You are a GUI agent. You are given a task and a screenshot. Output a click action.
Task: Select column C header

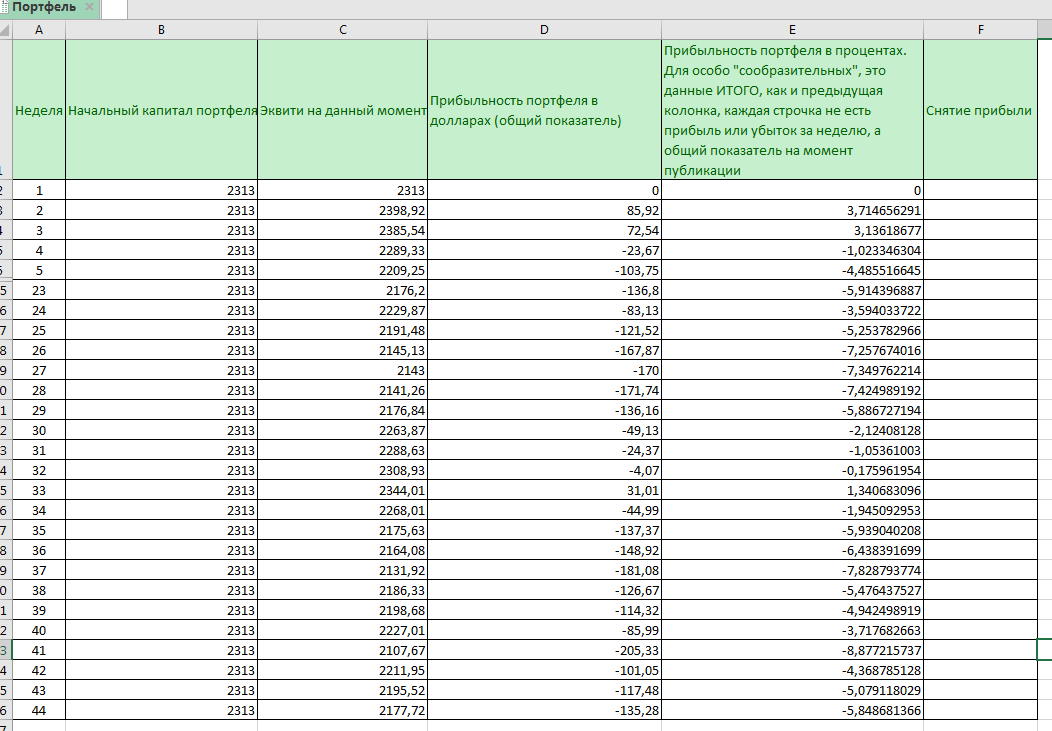pos(342,30)
